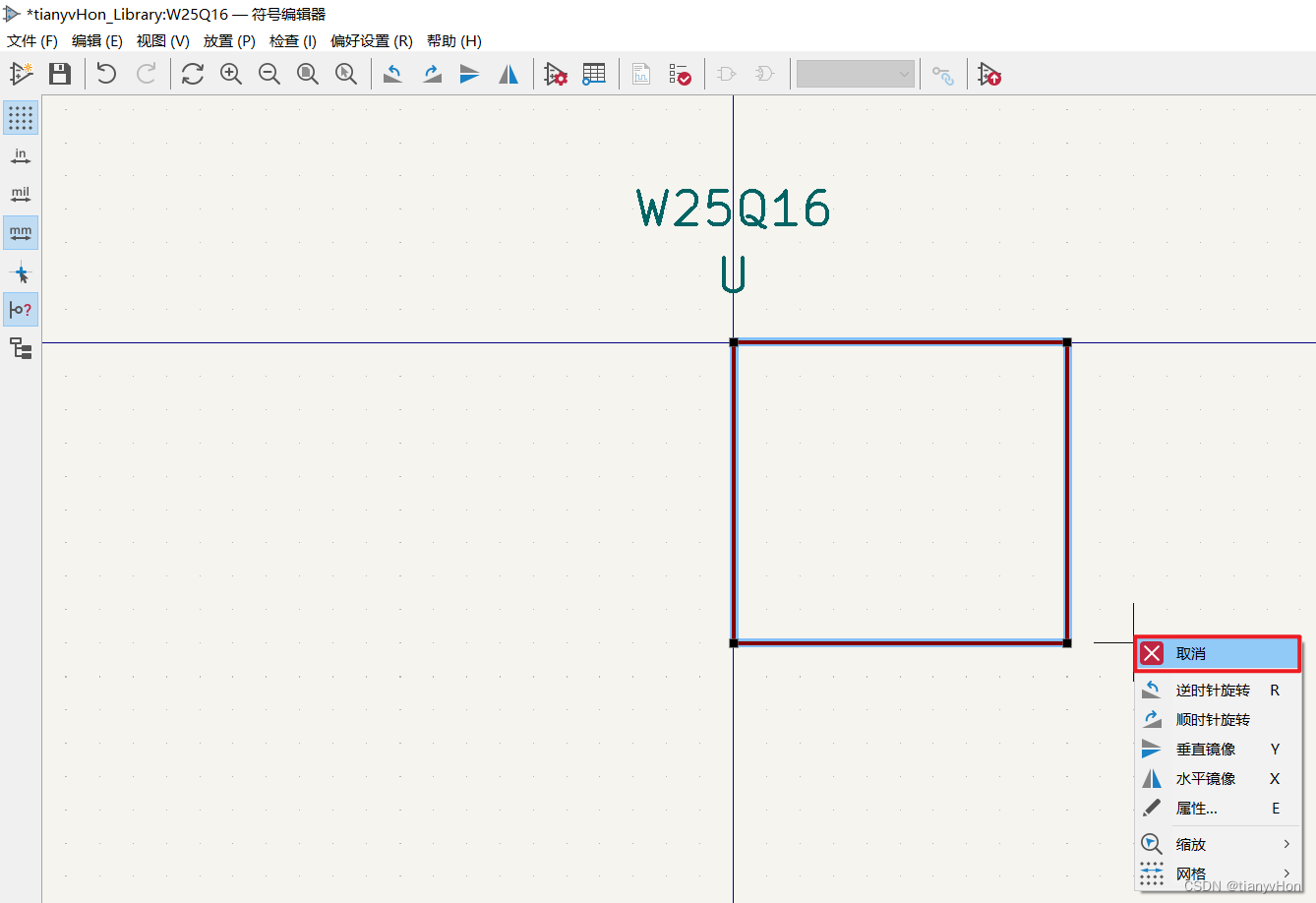Undo the last edit
This screenshot has width=1316, height=903.
click(107, 74)
